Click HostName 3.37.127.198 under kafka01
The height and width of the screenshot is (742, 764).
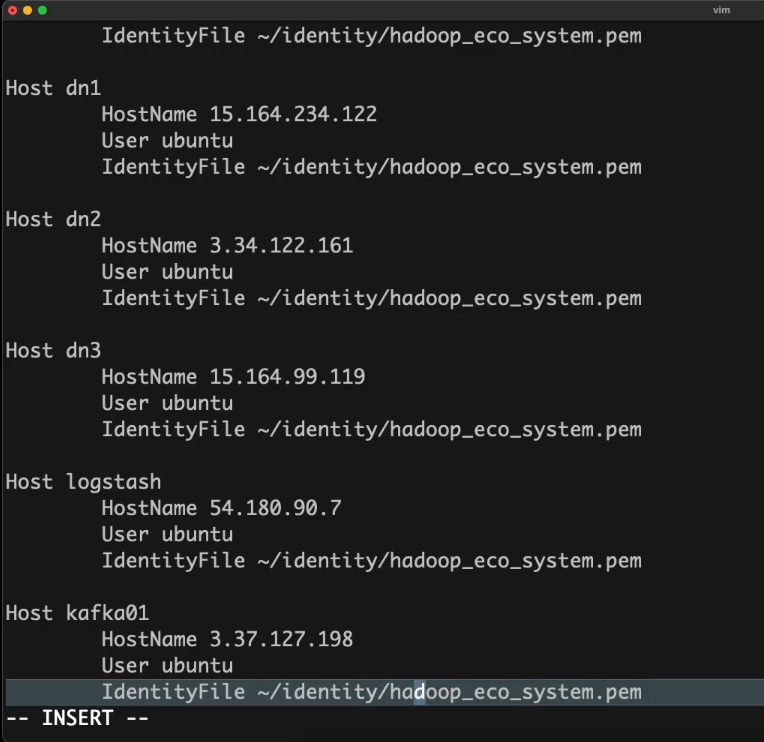click(227, 640)
